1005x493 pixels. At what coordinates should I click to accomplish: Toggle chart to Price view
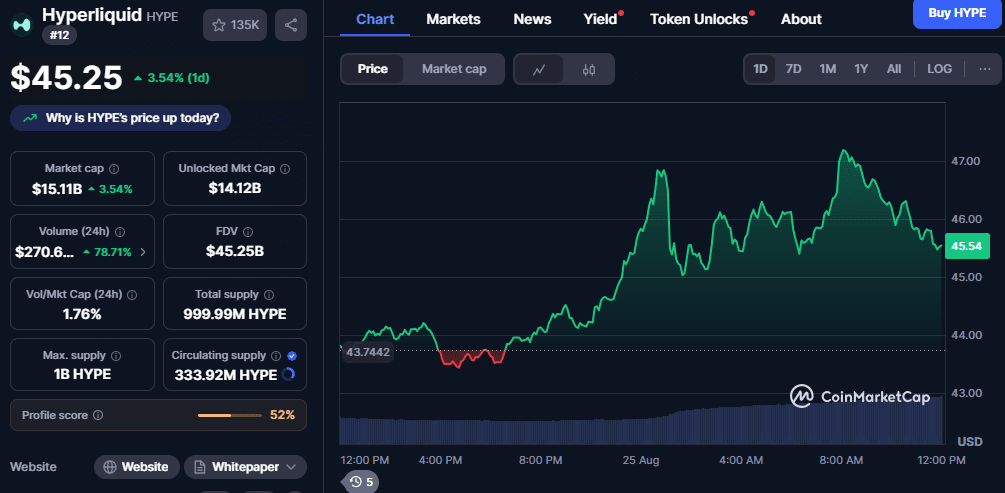372,69
